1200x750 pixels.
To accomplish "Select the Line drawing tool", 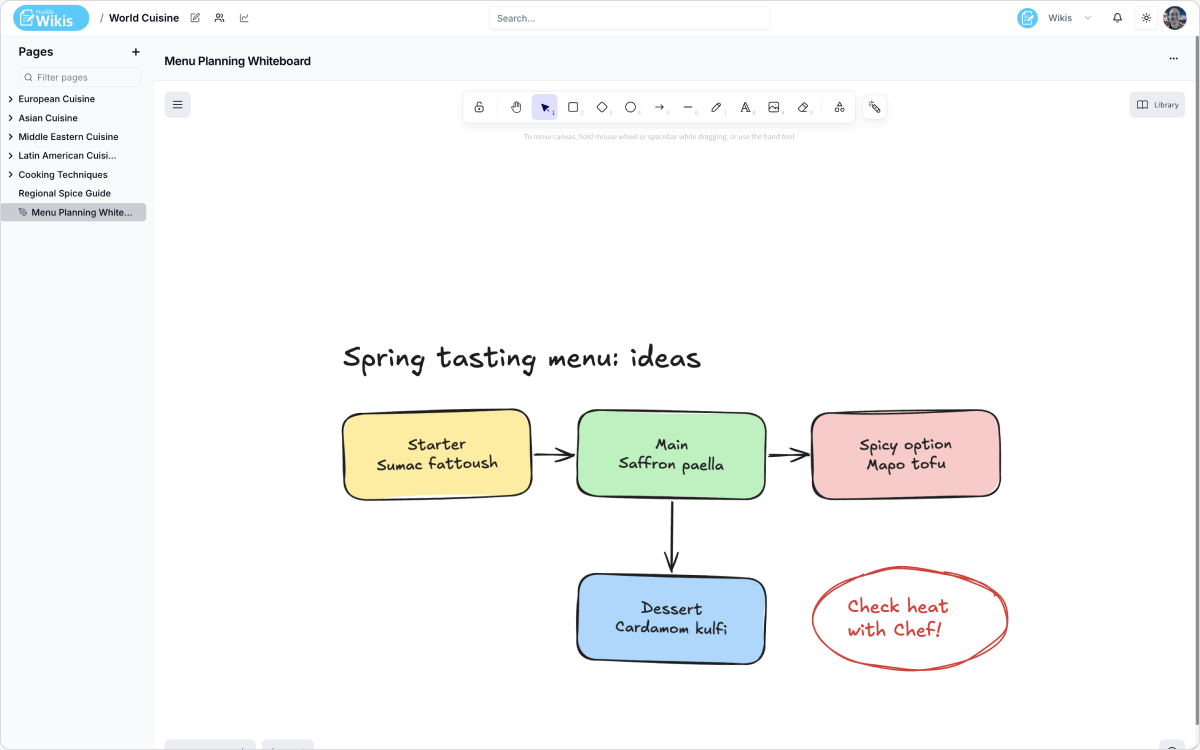I will 688,107.
